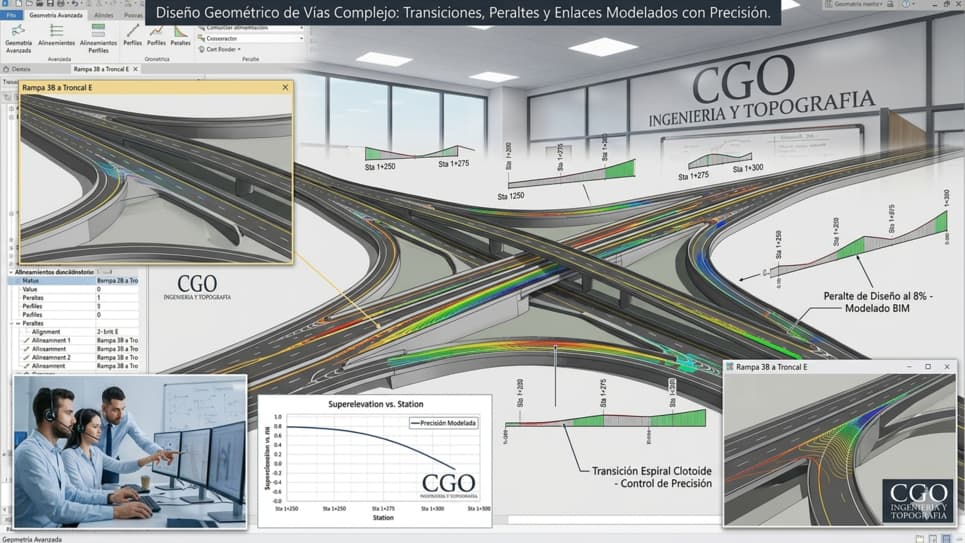Viewport: 965px width, 543px height.
Task: Click the first status bar view icon at bottom right
Action: click(920, 539)
